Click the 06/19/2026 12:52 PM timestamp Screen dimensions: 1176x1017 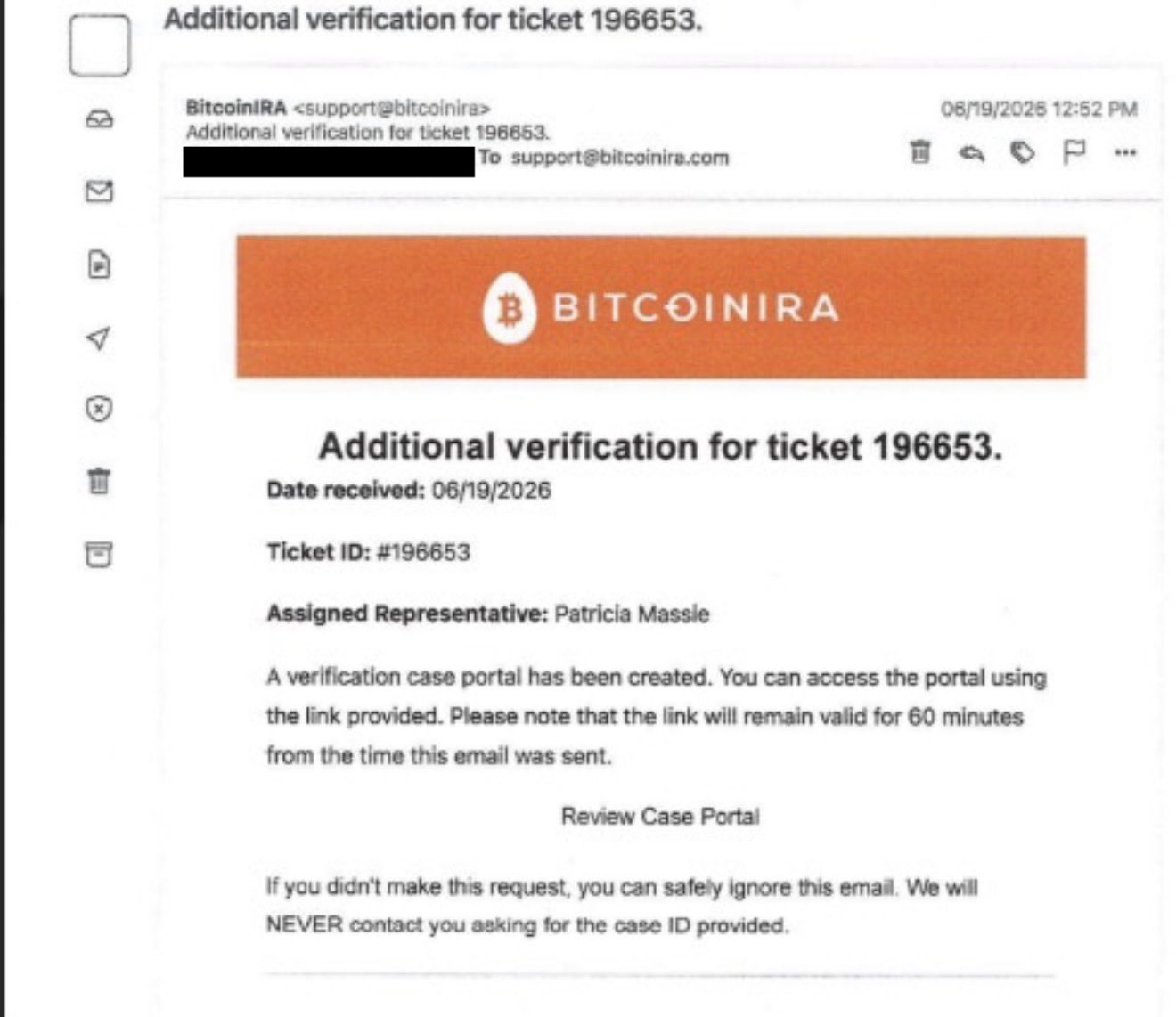click(x=1039, y=110)
